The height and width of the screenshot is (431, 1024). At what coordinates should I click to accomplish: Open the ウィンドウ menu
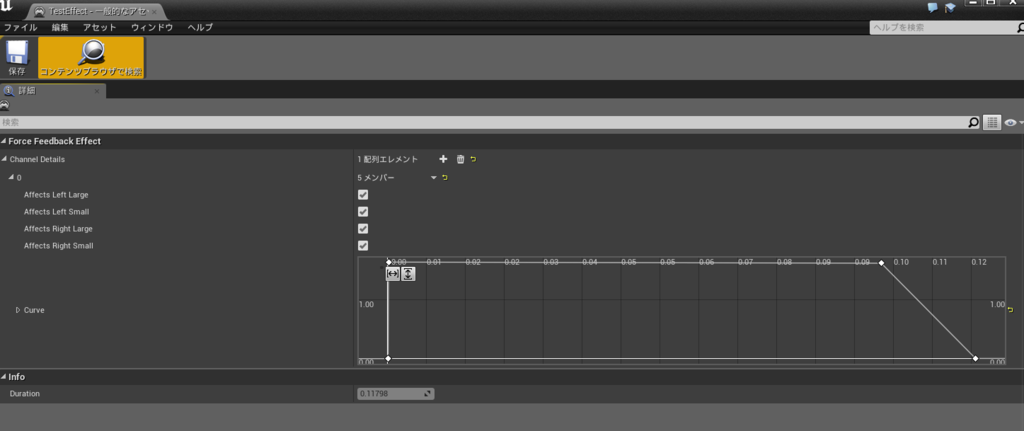(152, 27)
